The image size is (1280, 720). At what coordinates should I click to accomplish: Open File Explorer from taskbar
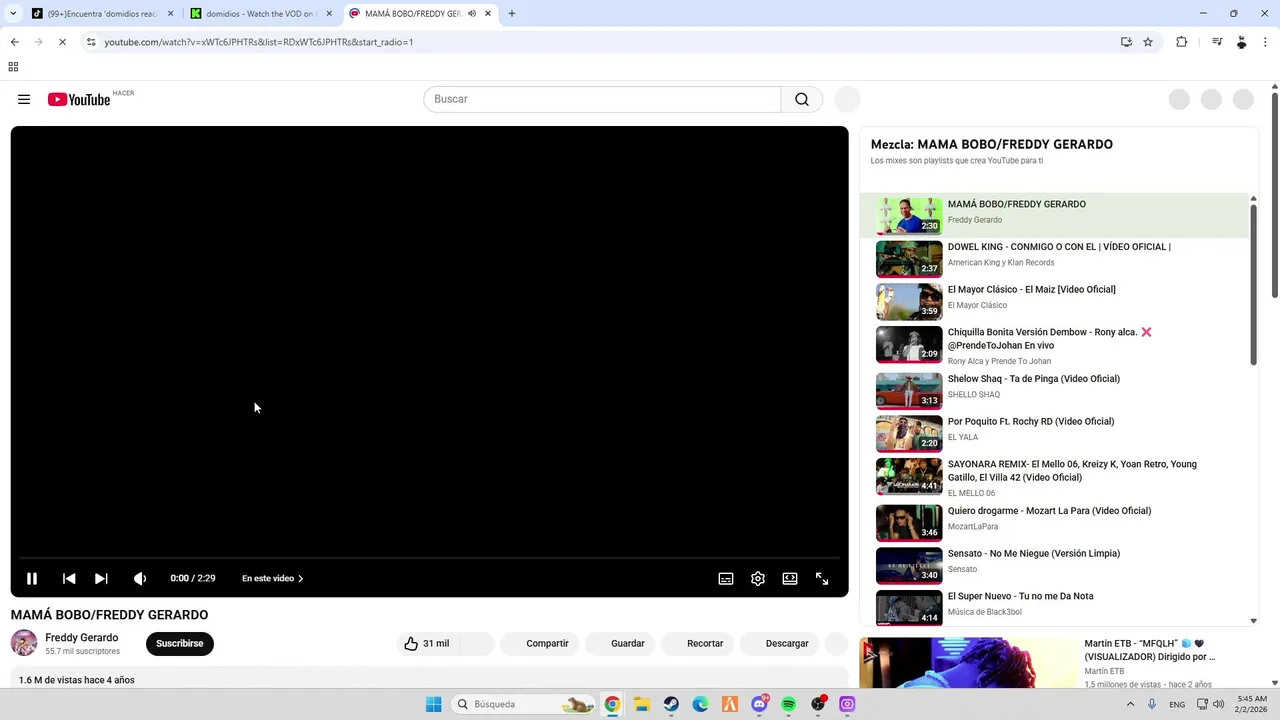coord(641,704)
